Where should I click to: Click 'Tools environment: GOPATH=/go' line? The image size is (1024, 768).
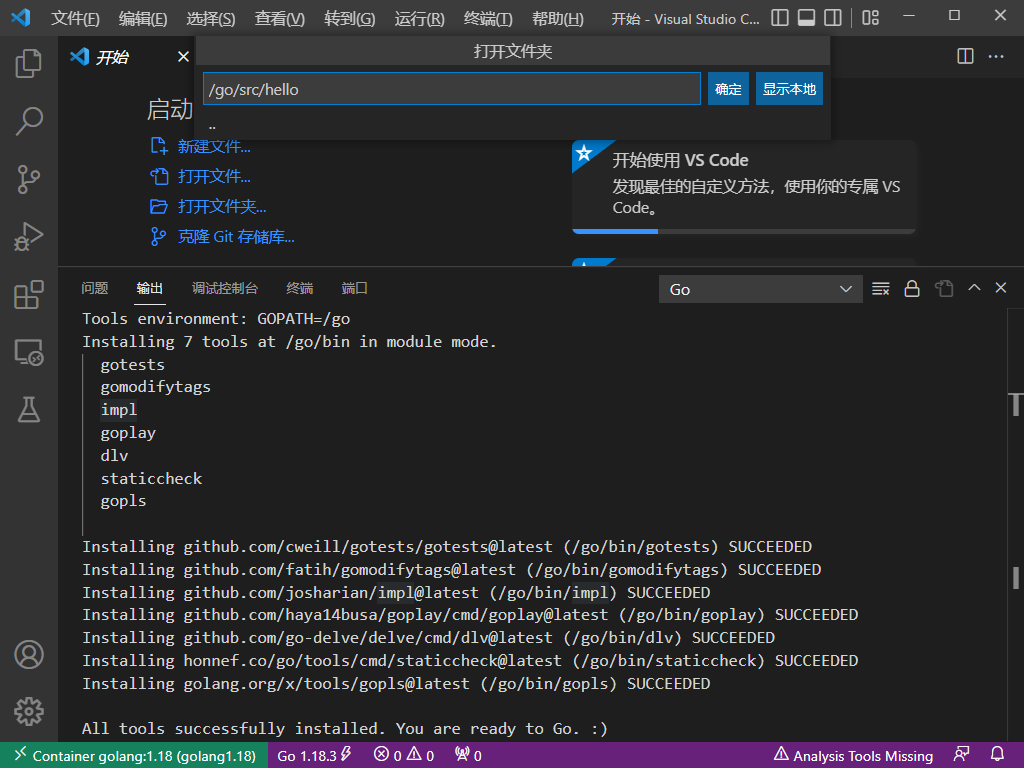216,319
